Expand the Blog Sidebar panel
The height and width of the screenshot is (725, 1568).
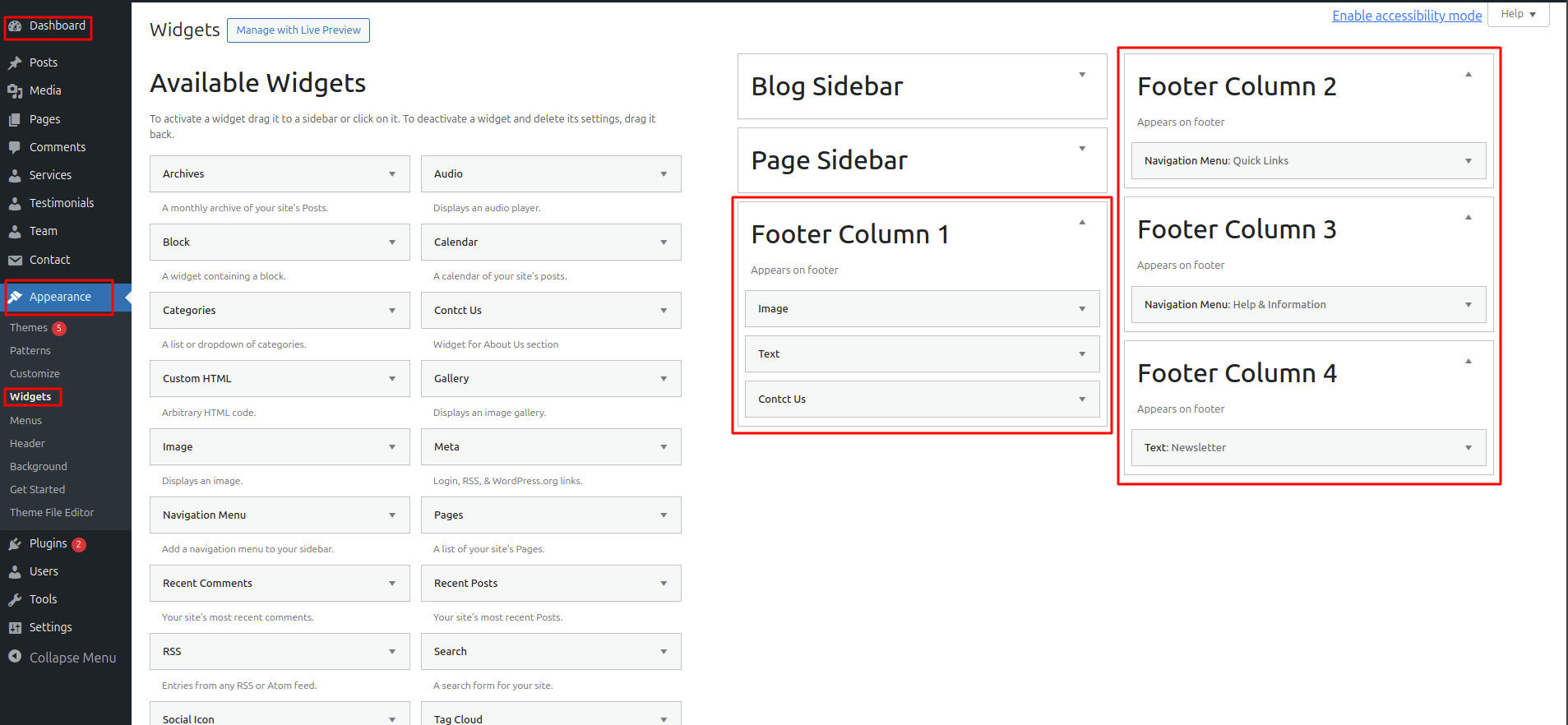1082,75
